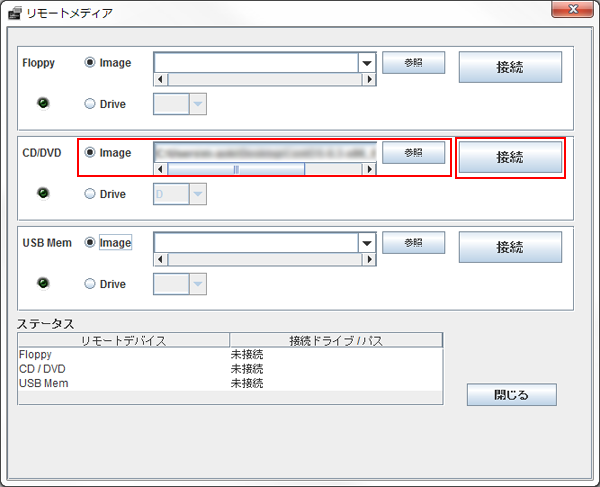
Task: Click CD/DVD path scroll left arrow
Action: point(160,169)
